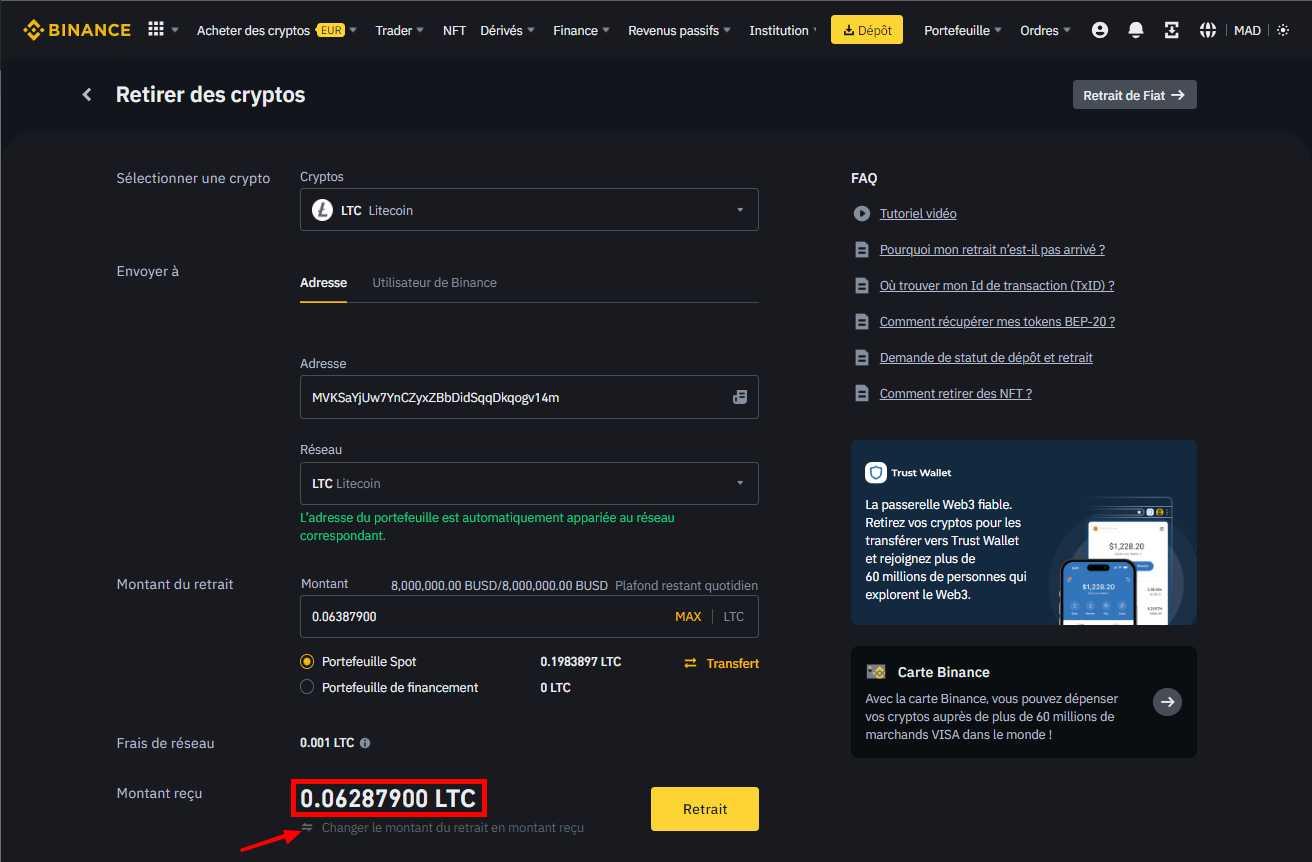Open the Tutoriel vidéo FAQ link
Image resolution: width=1312 pixels, height=862 pixels.
pyautogui.click(x=917, y=214)
